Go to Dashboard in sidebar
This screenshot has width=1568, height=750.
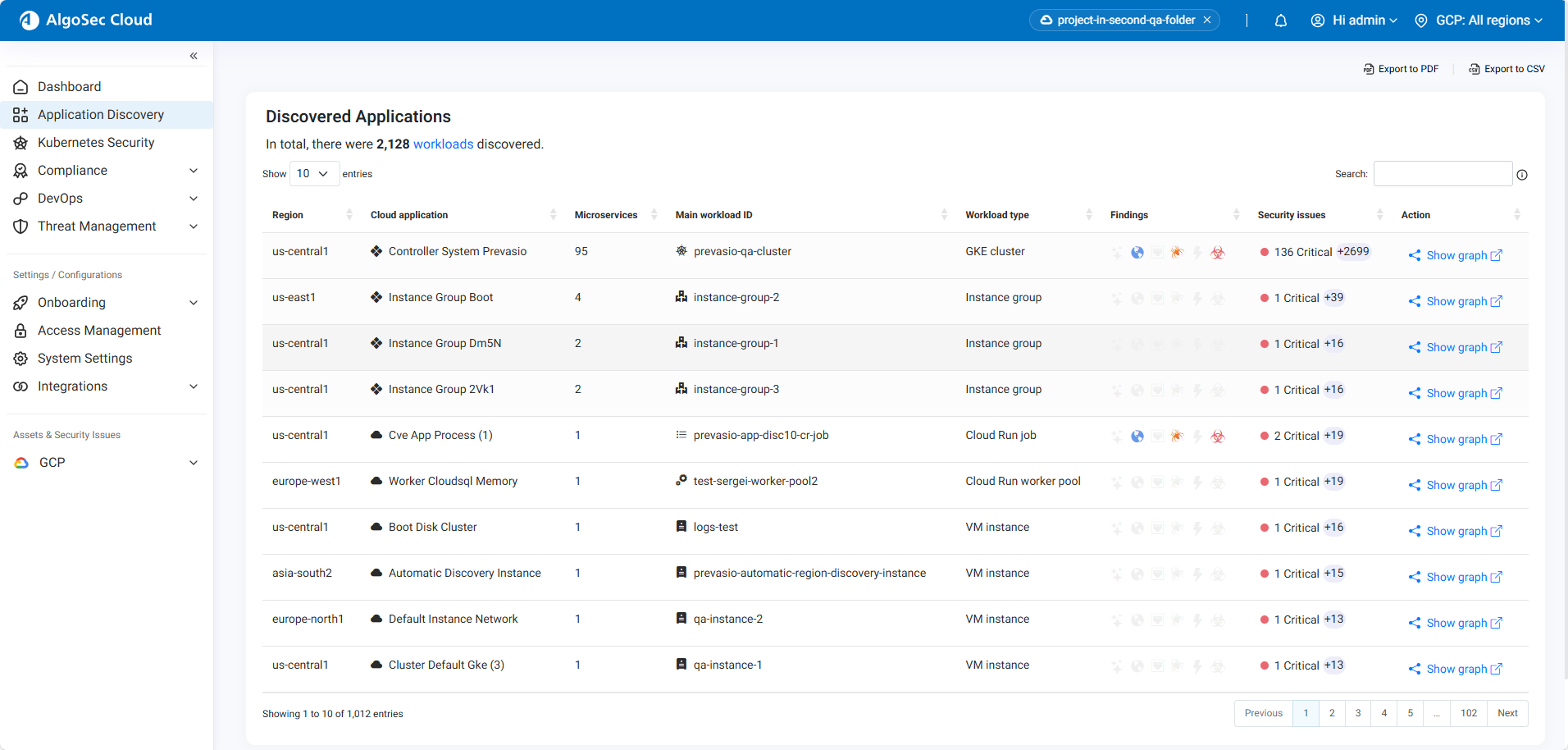[70, 87]
